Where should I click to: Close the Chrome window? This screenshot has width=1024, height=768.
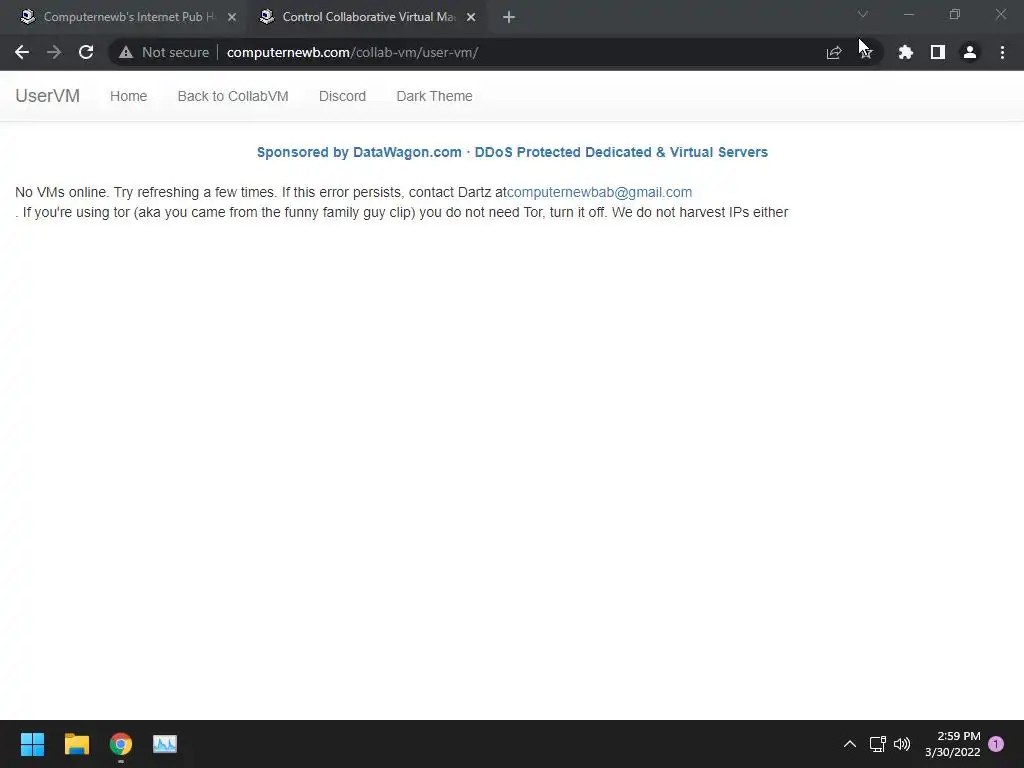pyautogui.click(x=1000, y=14)
